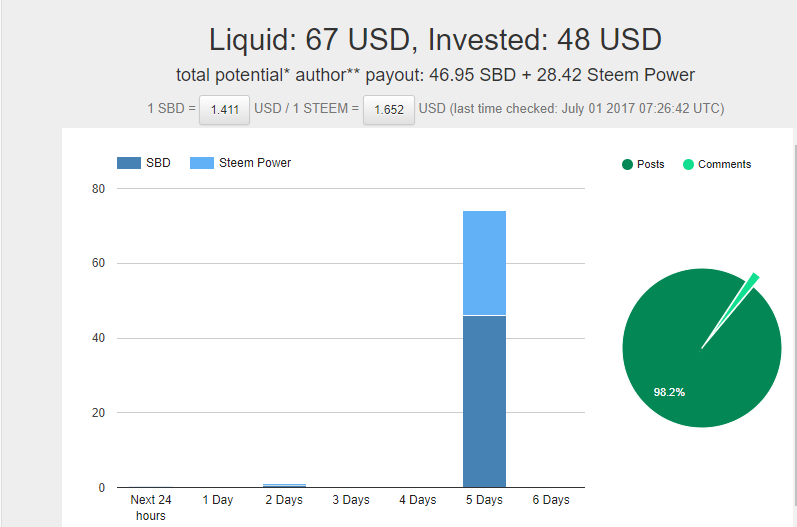Screen dimensions: 797x527
Task: Click the STEEM price field showing 1.652
Action: click(x=388, y=109)
